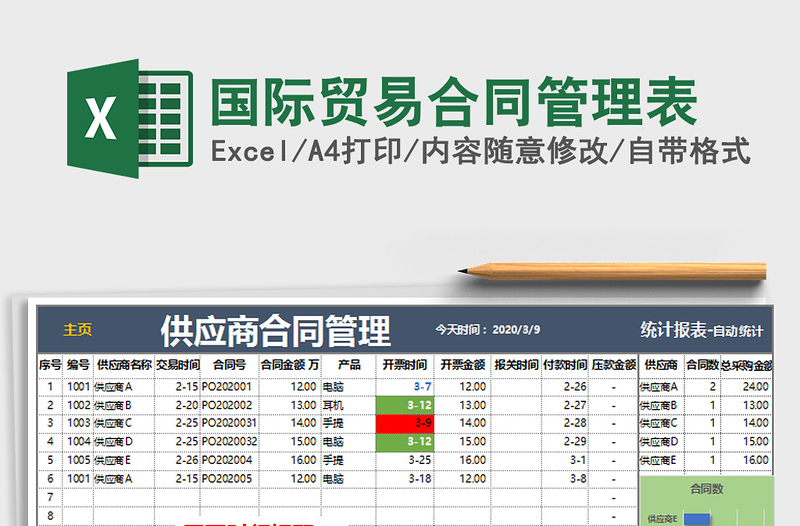Select contract number cell PO202004
The image size is (800, 526).
click(230, 460)
